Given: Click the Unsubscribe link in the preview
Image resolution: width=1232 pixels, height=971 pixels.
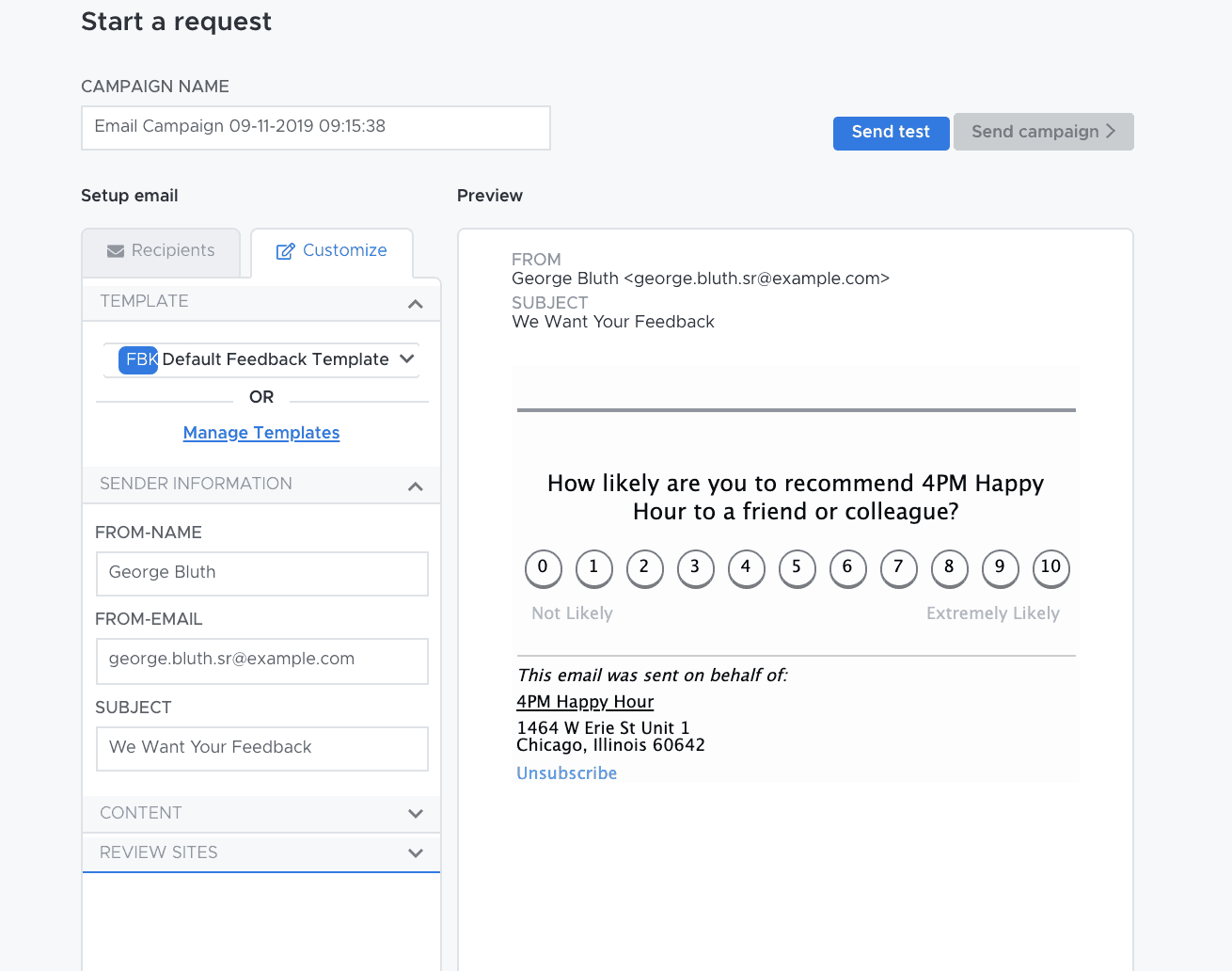Looking at the screenshot, I should tap(566, 772).
